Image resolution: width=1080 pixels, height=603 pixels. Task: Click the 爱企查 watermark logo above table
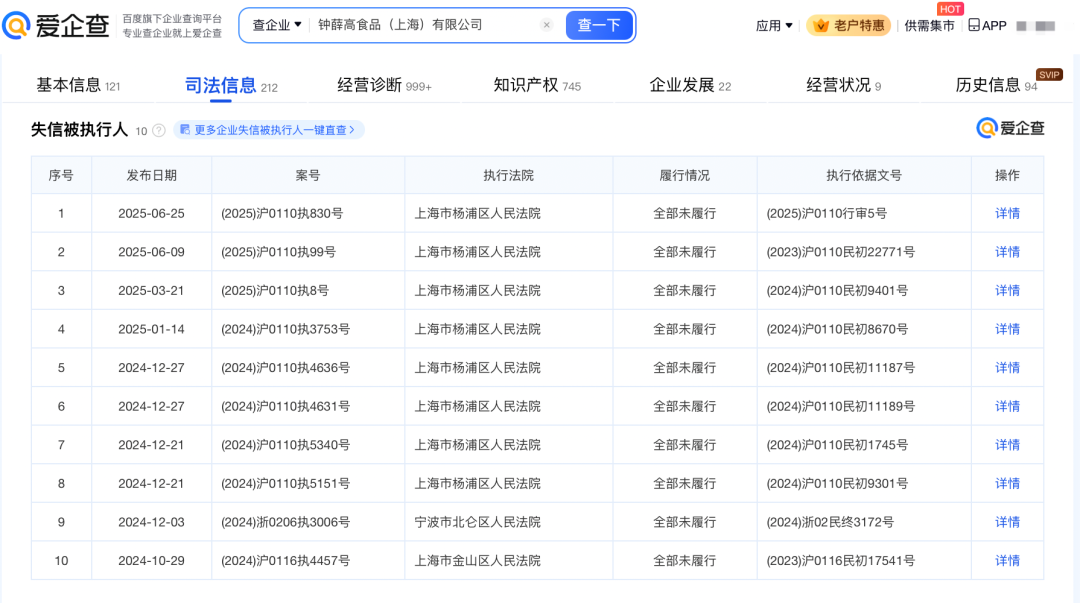point(1010,128)
